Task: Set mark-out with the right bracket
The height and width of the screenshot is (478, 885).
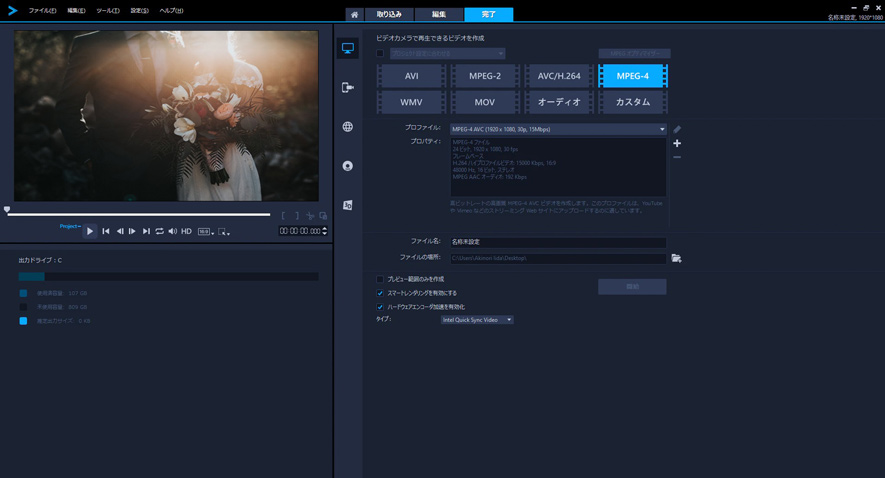Action: (x=297, y=216)
